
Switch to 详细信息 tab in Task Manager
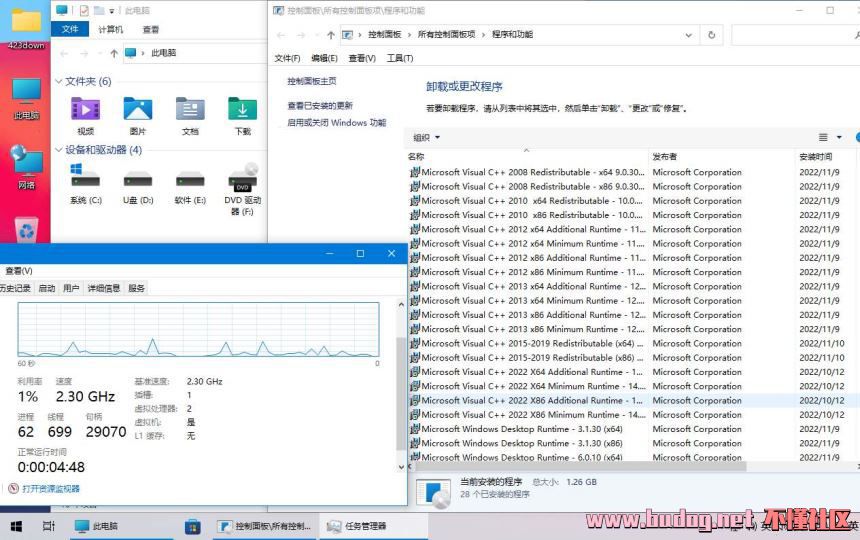tap(104, 288)
